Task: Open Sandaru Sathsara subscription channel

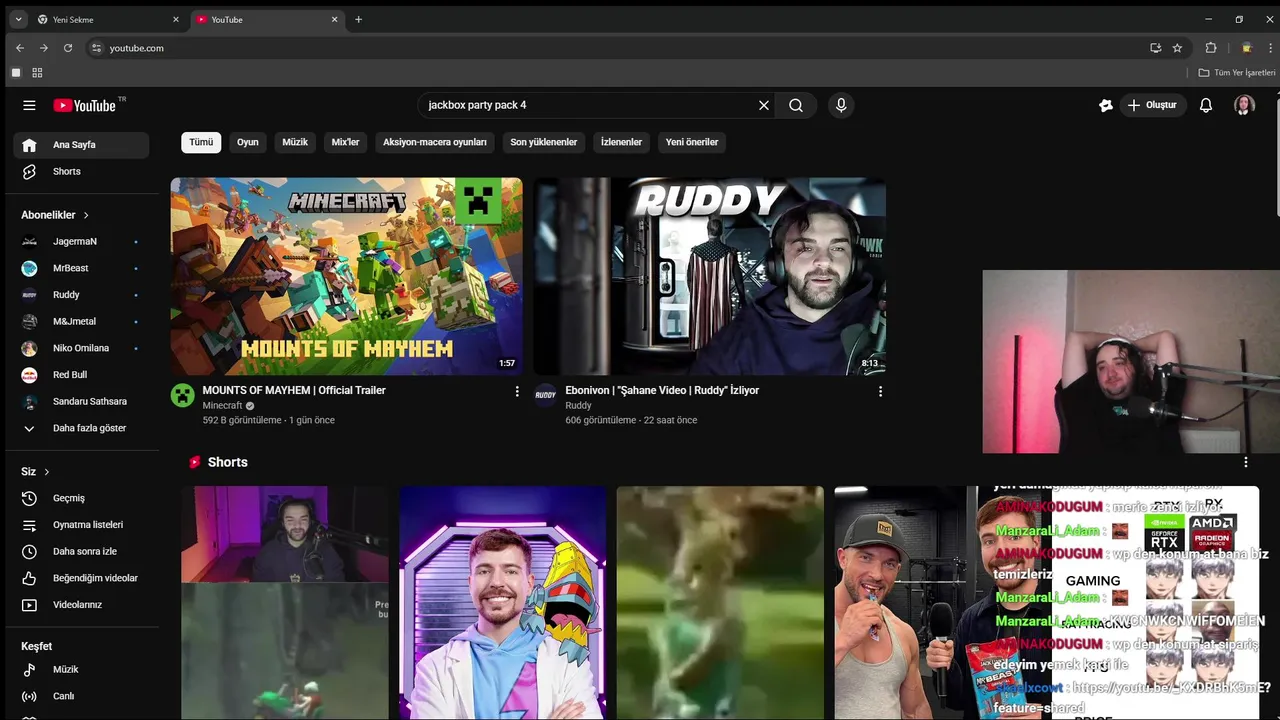Action: (x=81, y=402)
